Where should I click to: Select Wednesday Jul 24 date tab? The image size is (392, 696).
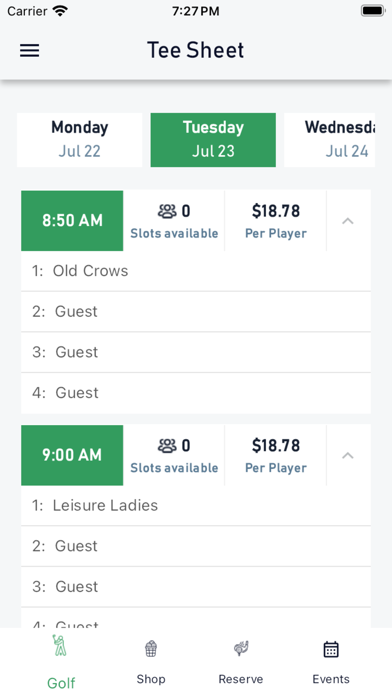point(329,140)
